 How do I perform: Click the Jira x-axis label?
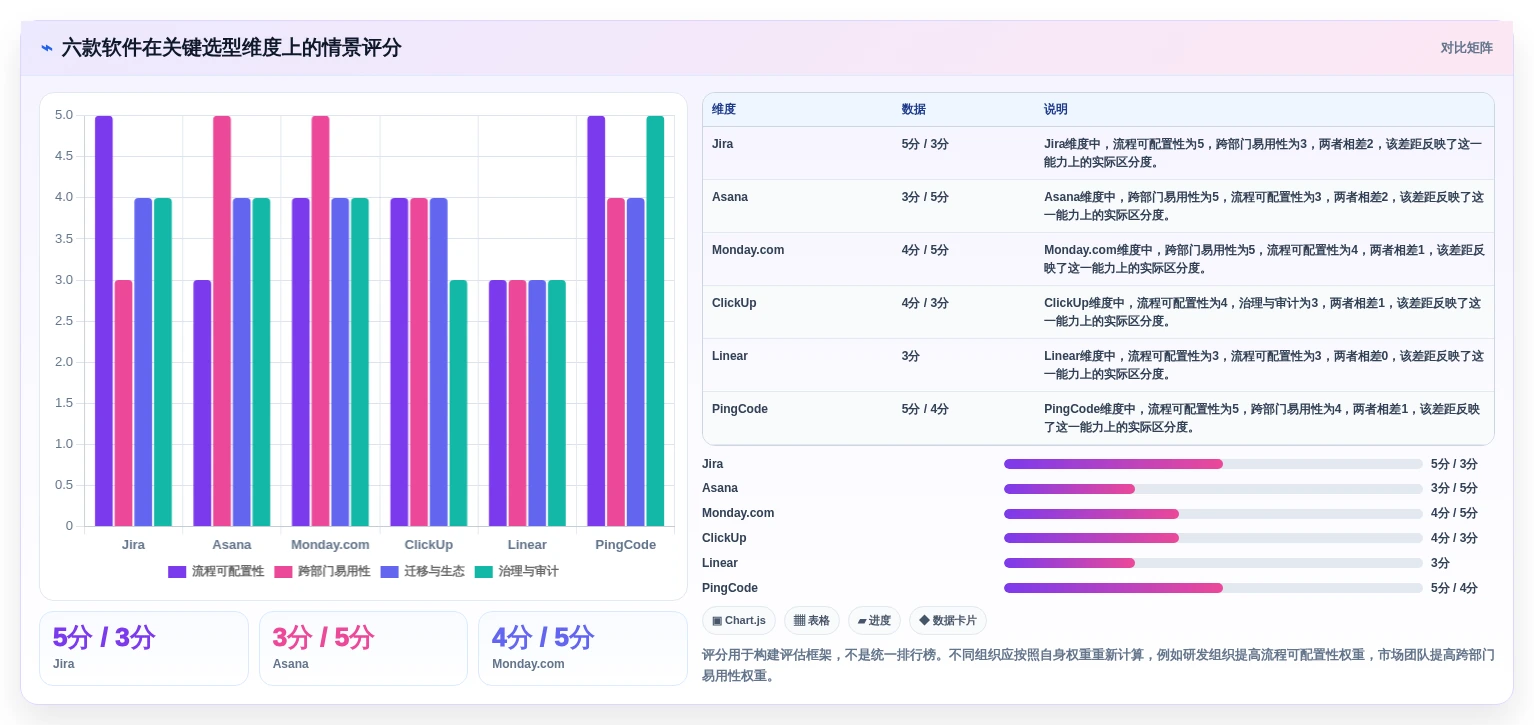(133, 545)
